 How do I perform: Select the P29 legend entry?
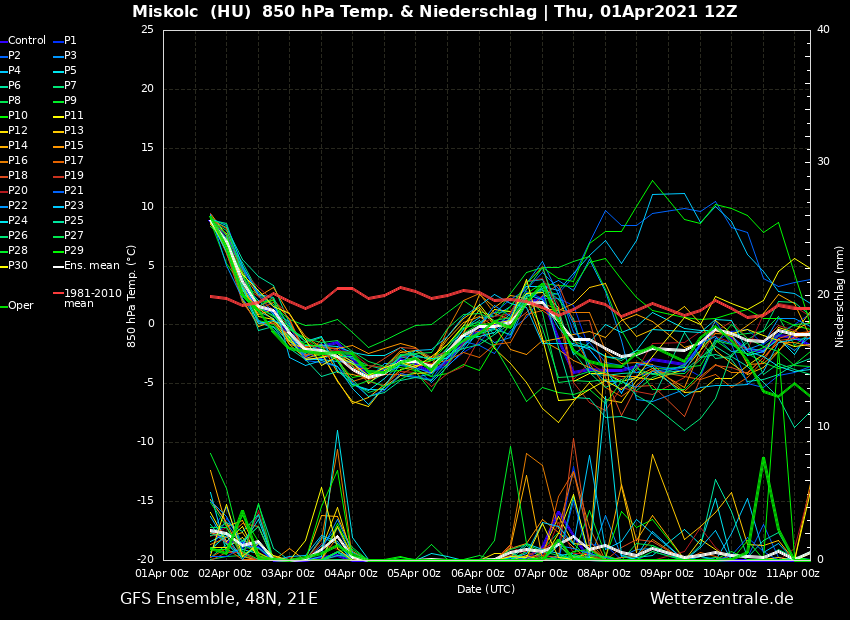point(74,251)
